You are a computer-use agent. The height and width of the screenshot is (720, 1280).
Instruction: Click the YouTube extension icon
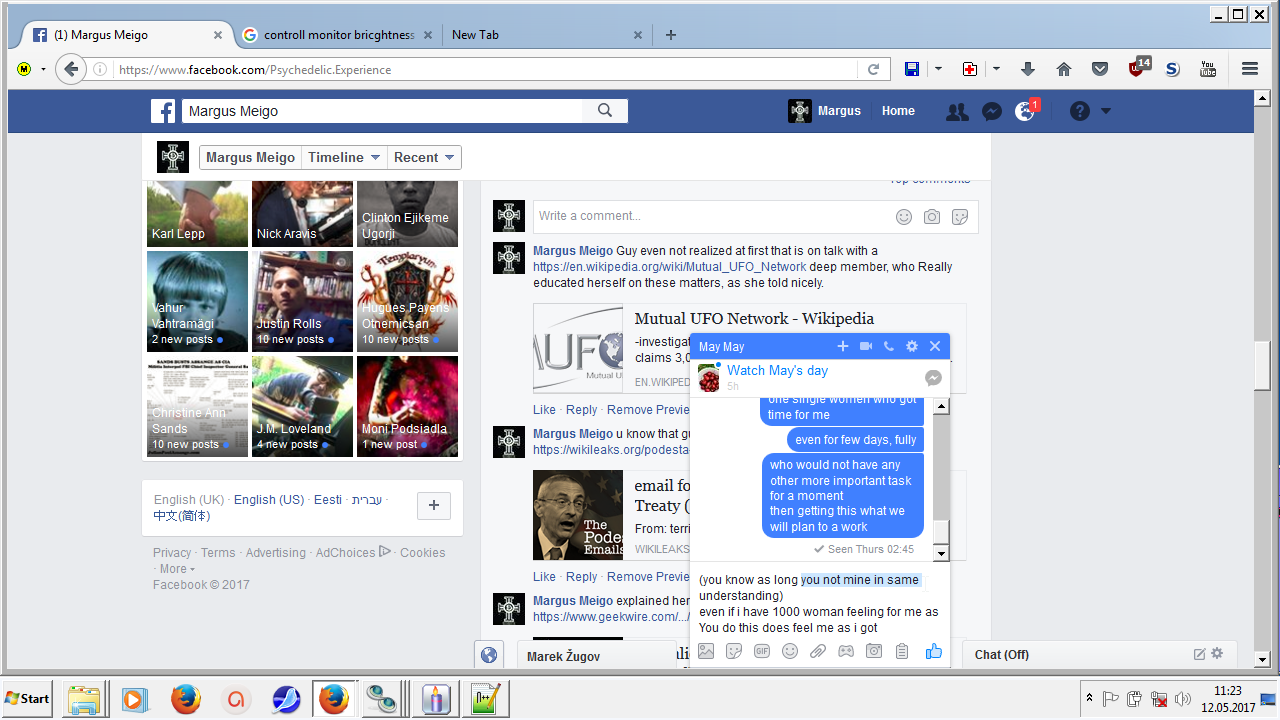1208,69
